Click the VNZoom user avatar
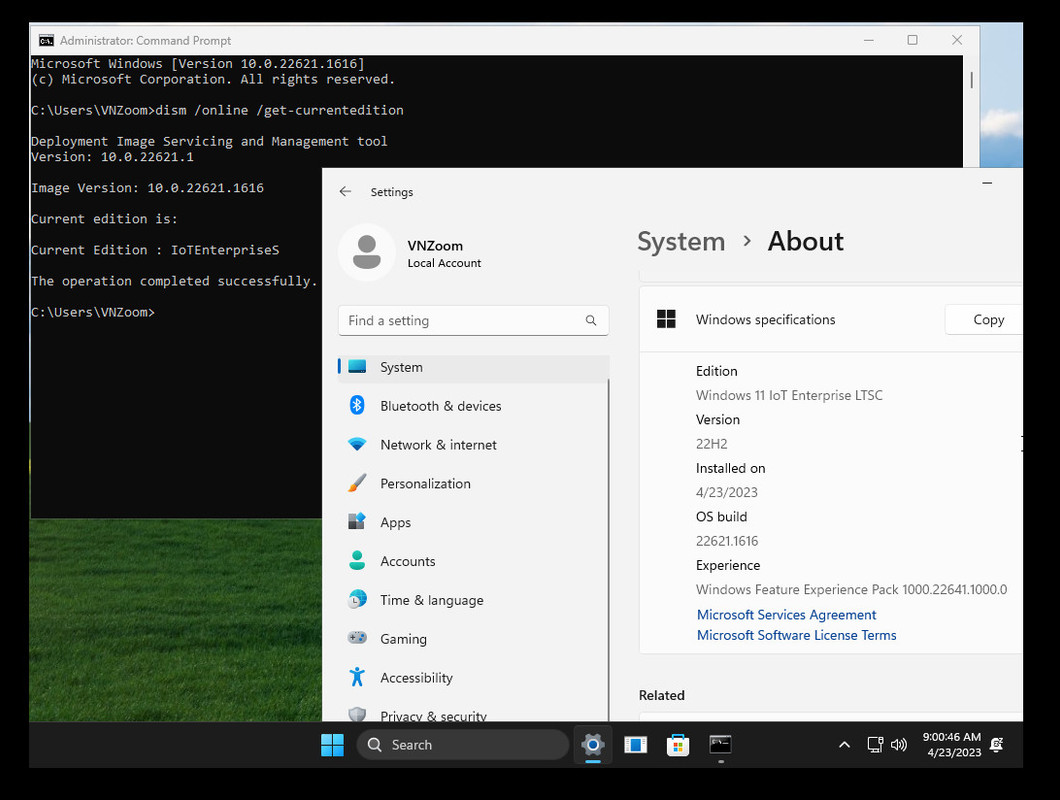1060x800 pixels. [x=366, y=253]
